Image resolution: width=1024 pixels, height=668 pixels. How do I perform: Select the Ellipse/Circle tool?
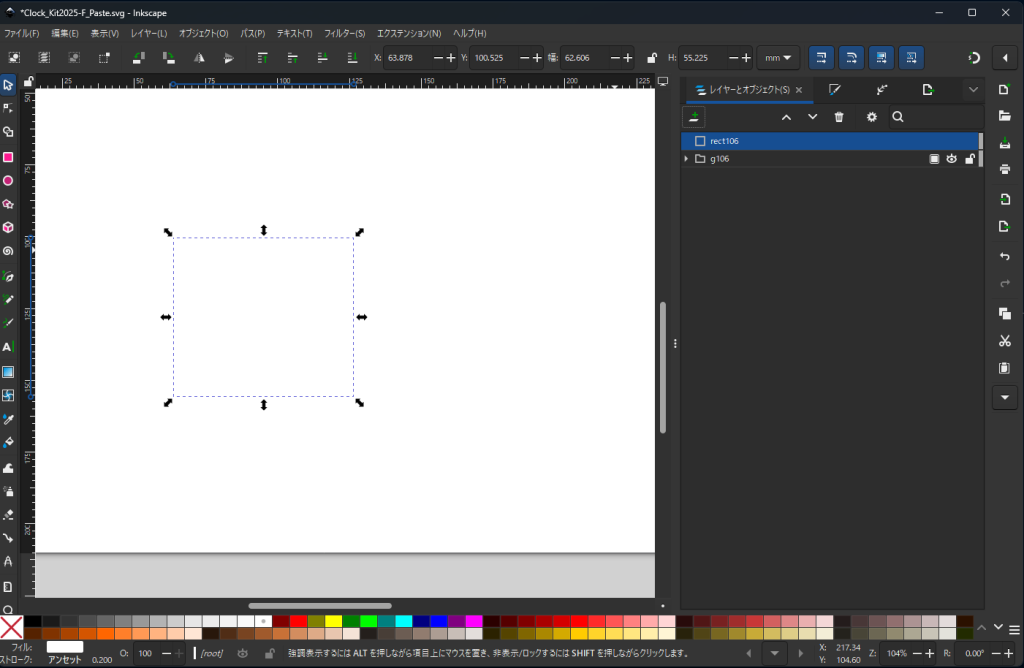(x=8, y=181)
